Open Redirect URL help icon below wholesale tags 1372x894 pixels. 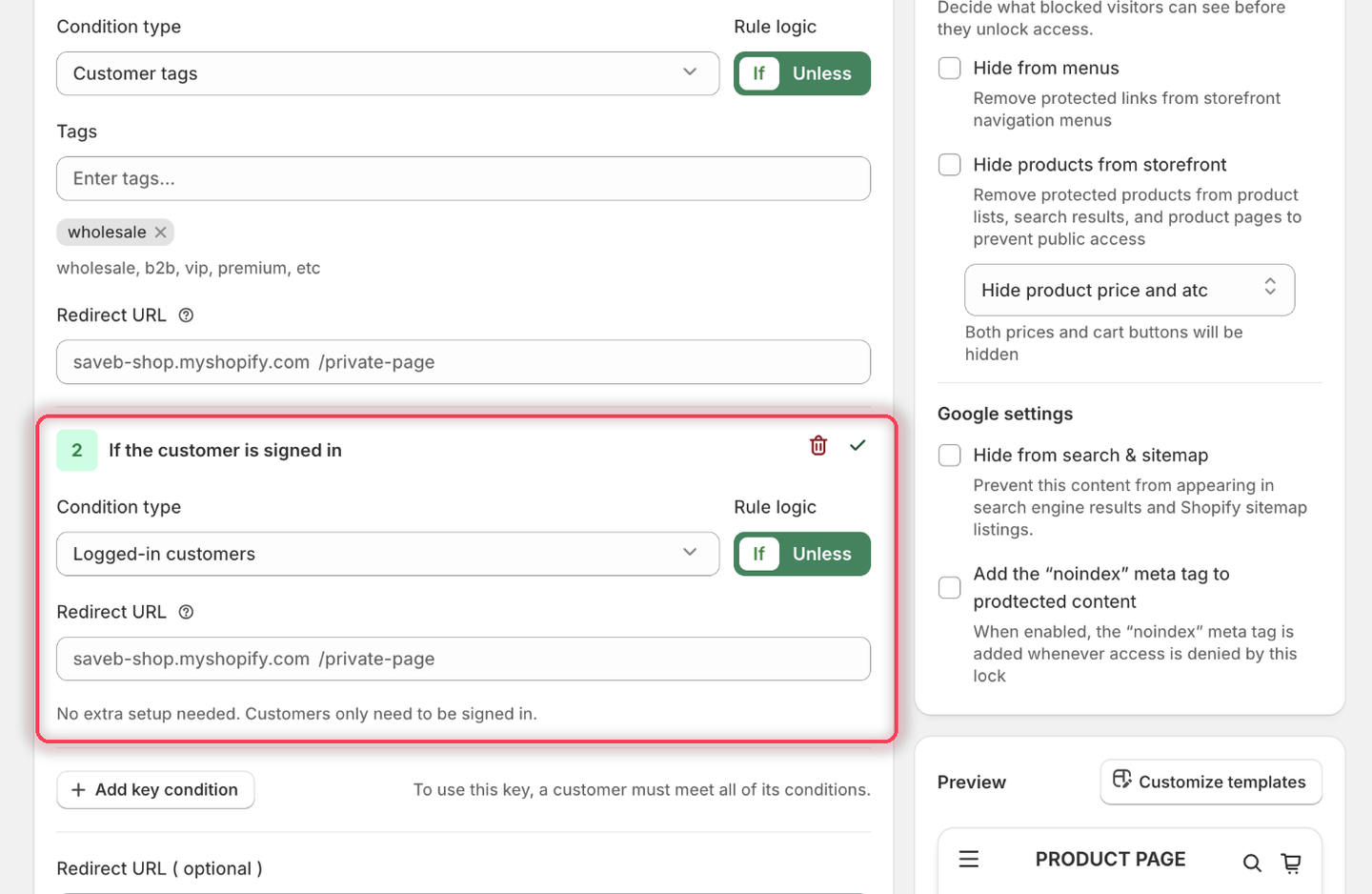[x=187, y=315]
